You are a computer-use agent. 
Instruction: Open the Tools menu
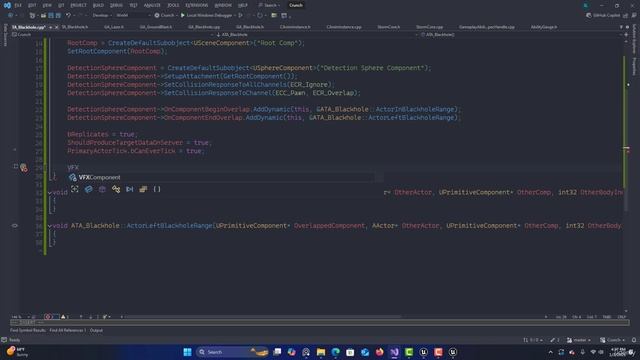coord(173,5)
